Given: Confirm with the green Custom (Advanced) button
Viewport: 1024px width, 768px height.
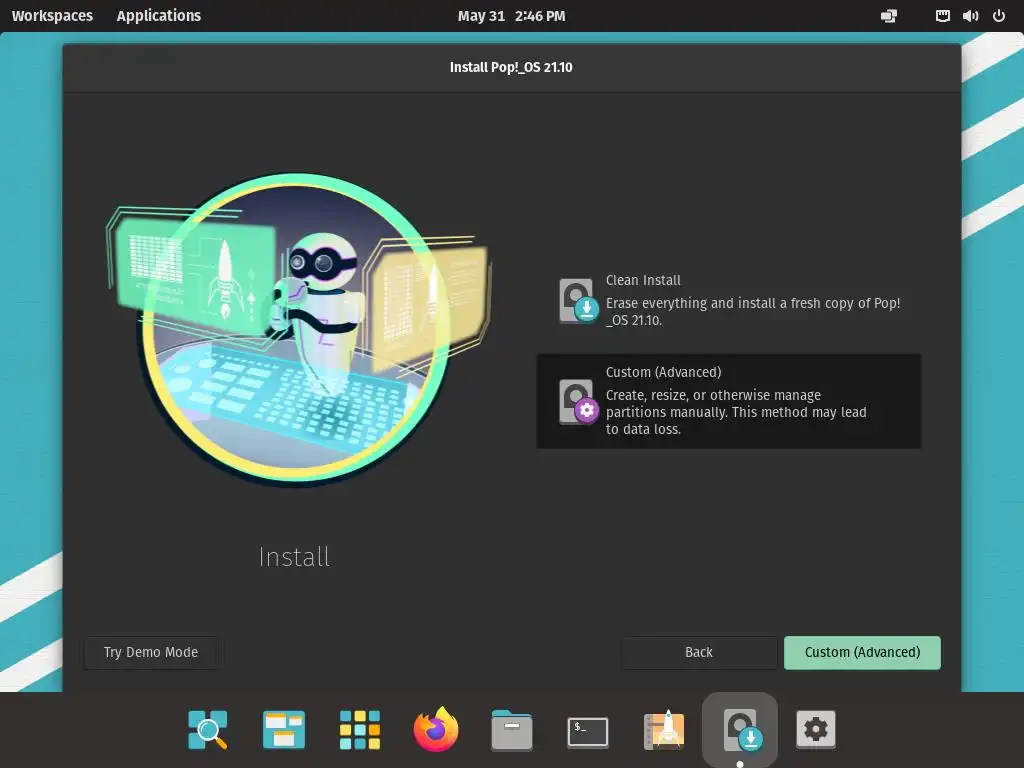Looking at the screenshot, I should [x=862, y=652].
